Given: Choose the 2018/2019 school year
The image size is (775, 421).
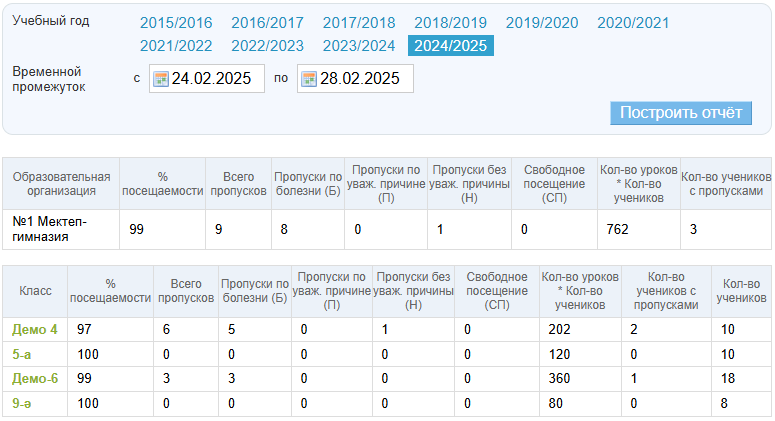Looking at the screenshot, I should 450,23.
